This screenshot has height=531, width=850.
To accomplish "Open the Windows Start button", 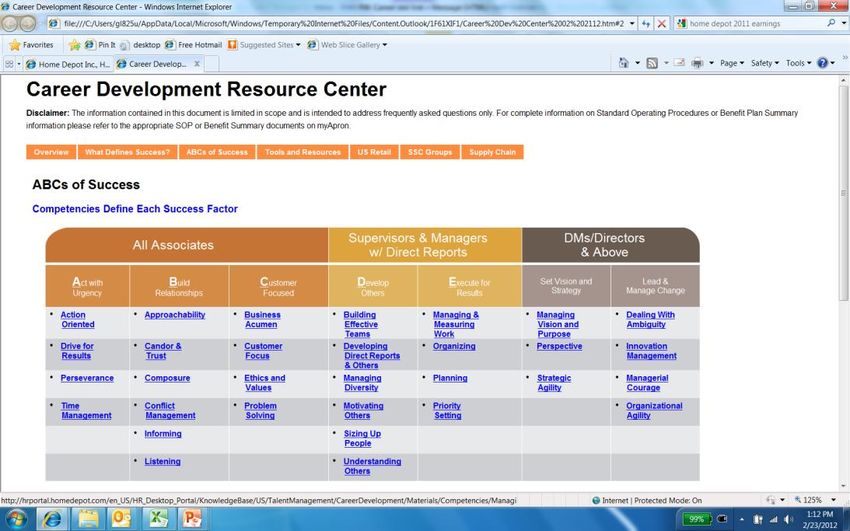I will click(17, 519).
